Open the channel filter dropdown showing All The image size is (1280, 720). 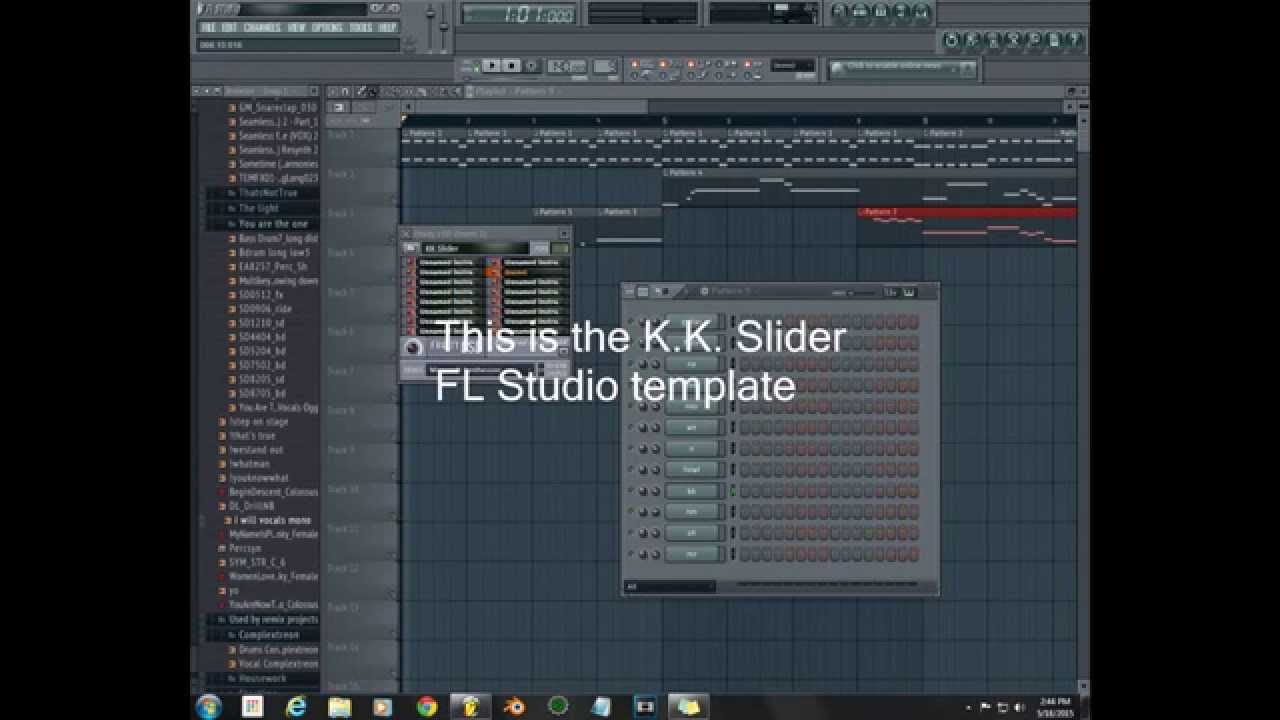pos(670,586)
